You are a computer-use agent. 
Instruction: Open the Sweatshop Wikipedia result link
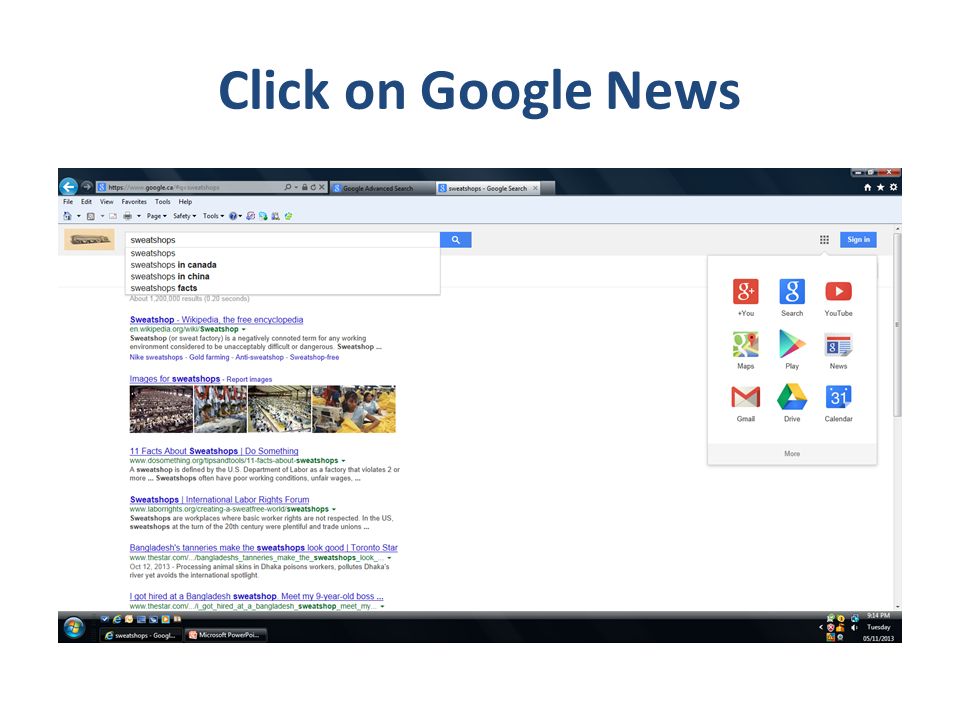point(216,320)
